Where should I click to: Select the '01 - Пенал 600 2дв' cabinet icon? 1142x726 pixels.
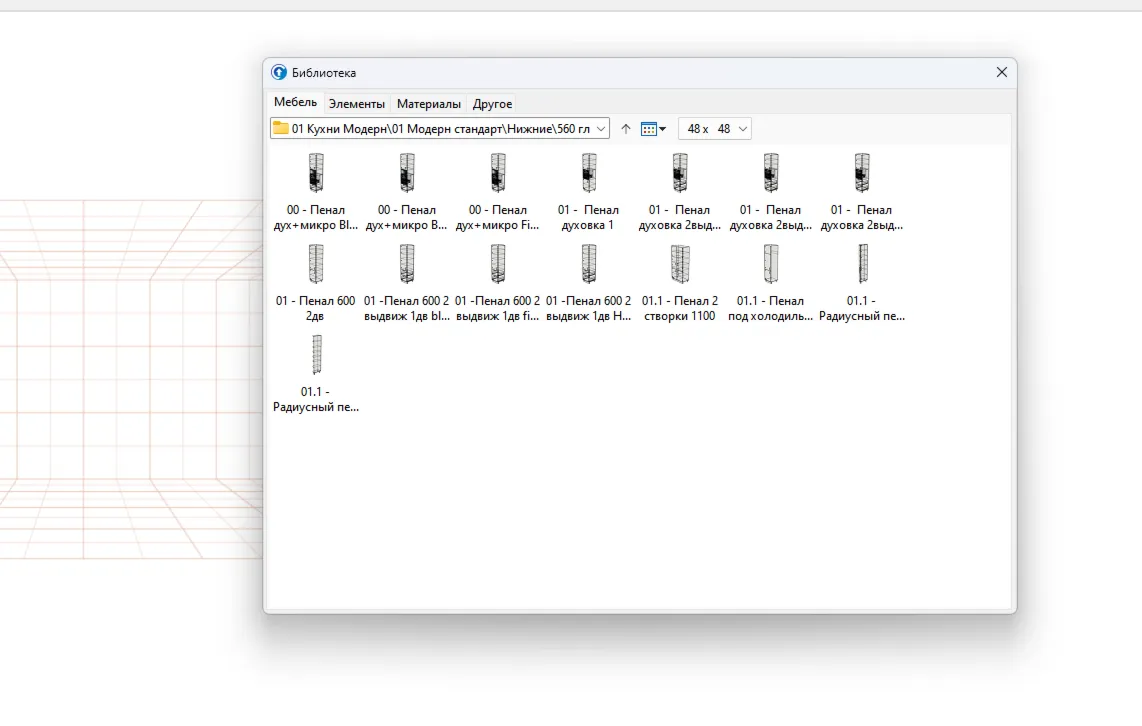pyautogui.click(x=315, y=264)
